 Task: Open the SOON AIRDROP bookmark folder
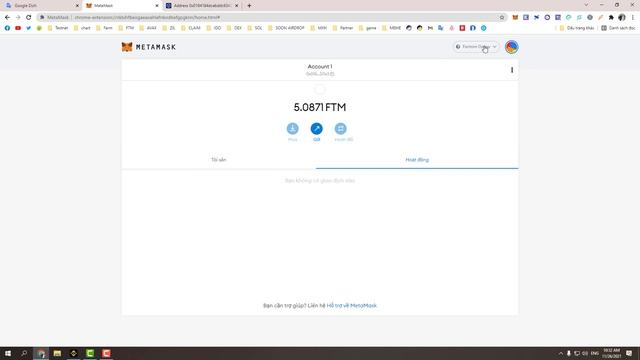286,28
